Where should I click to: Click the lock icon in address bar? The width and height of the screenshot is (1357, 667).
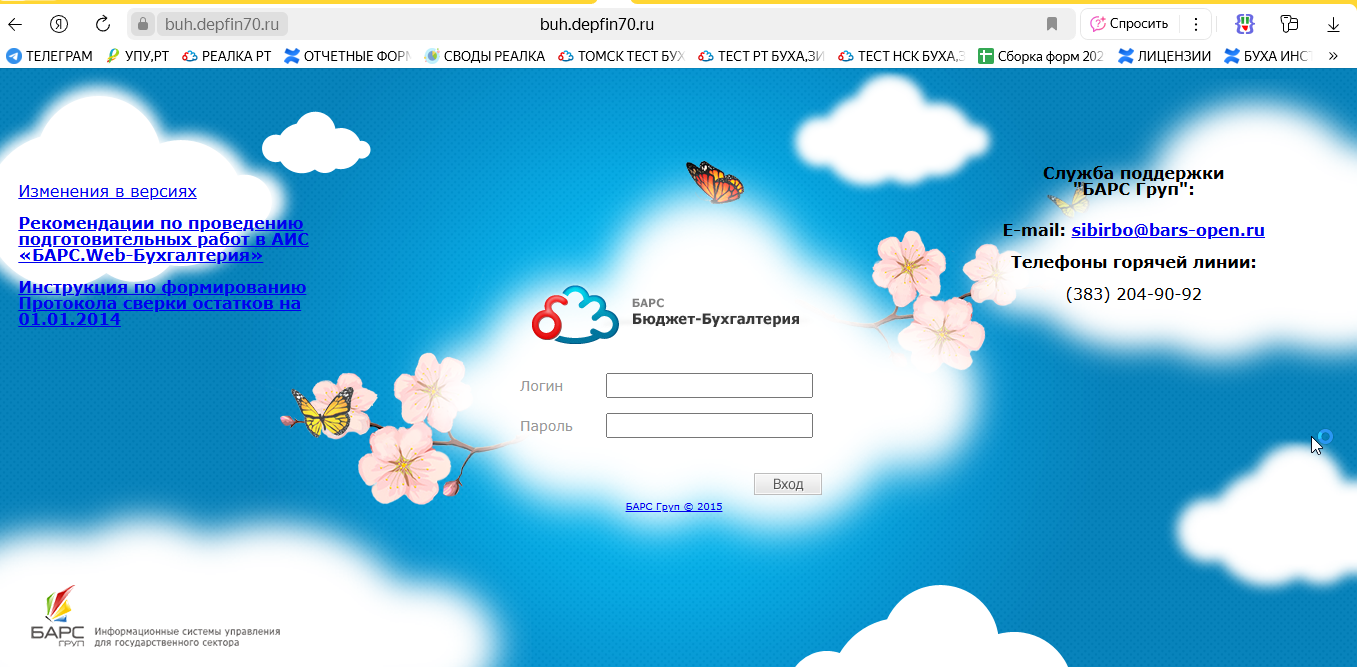click(143, 24)
